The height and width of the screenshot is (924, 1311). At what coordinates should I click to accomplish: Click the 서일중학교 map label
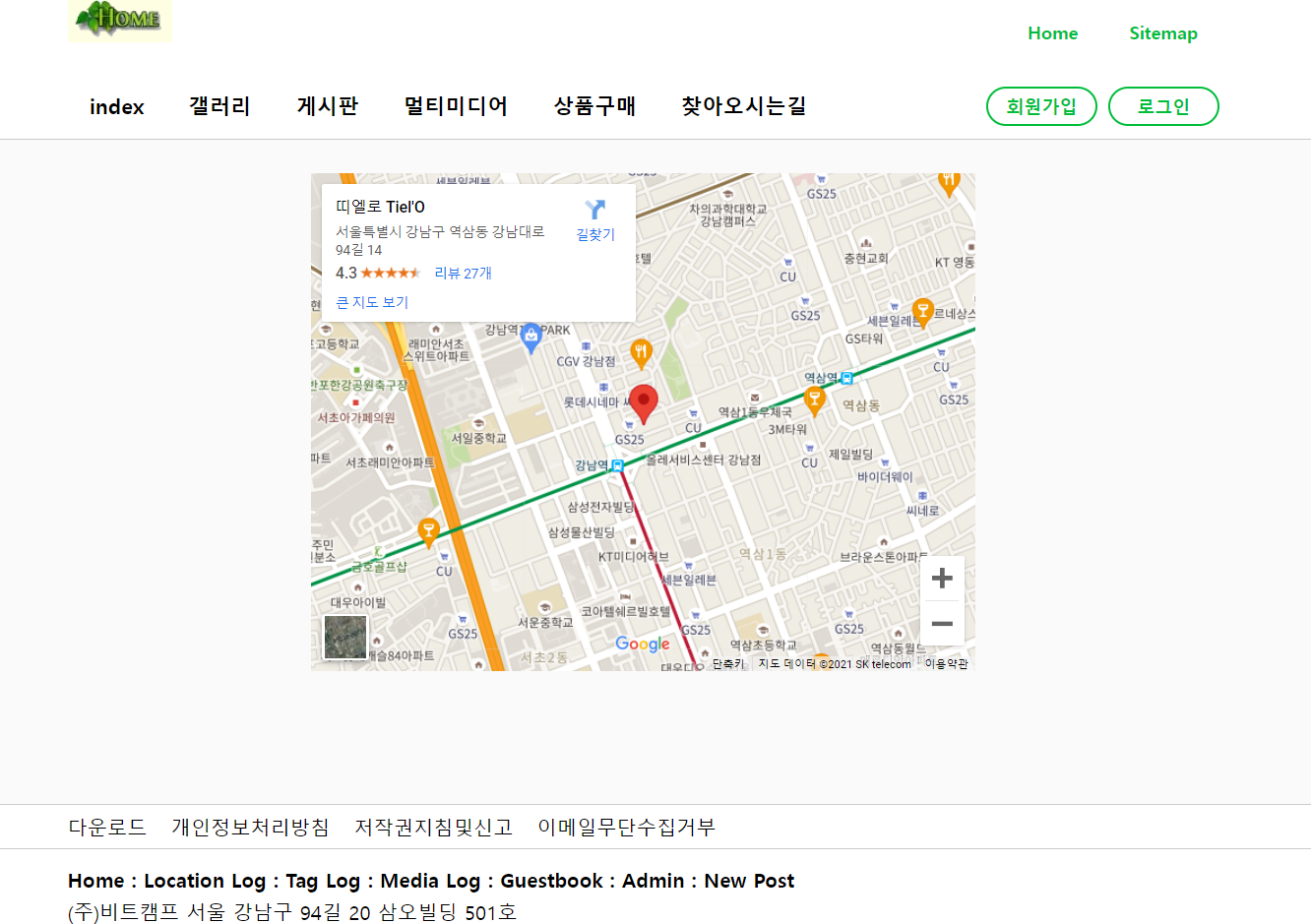pos(478,438)
